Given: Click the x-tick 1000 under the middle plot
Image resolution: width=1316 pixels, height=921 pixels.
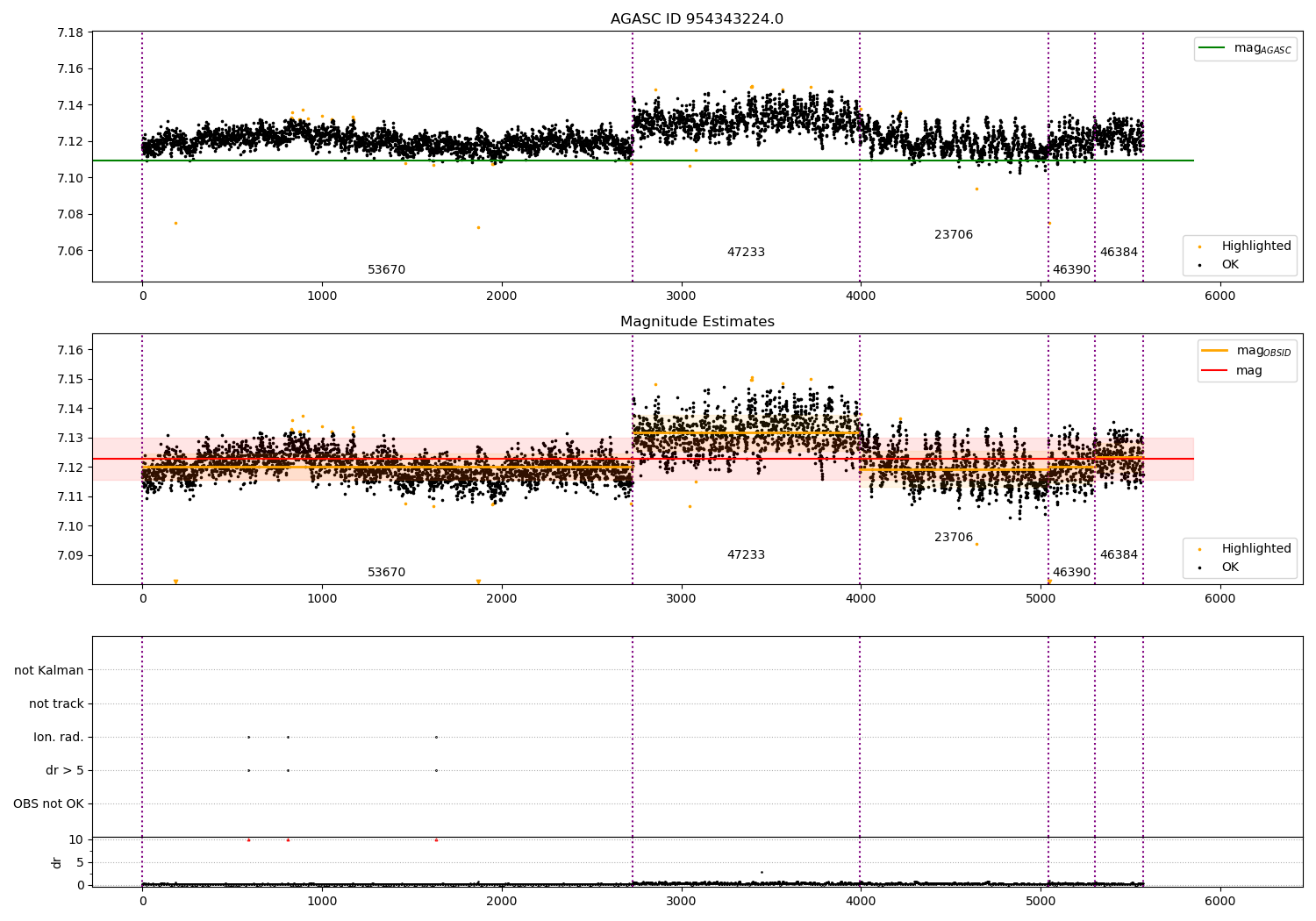Looking at the screenshot, I should pos(322,599).
